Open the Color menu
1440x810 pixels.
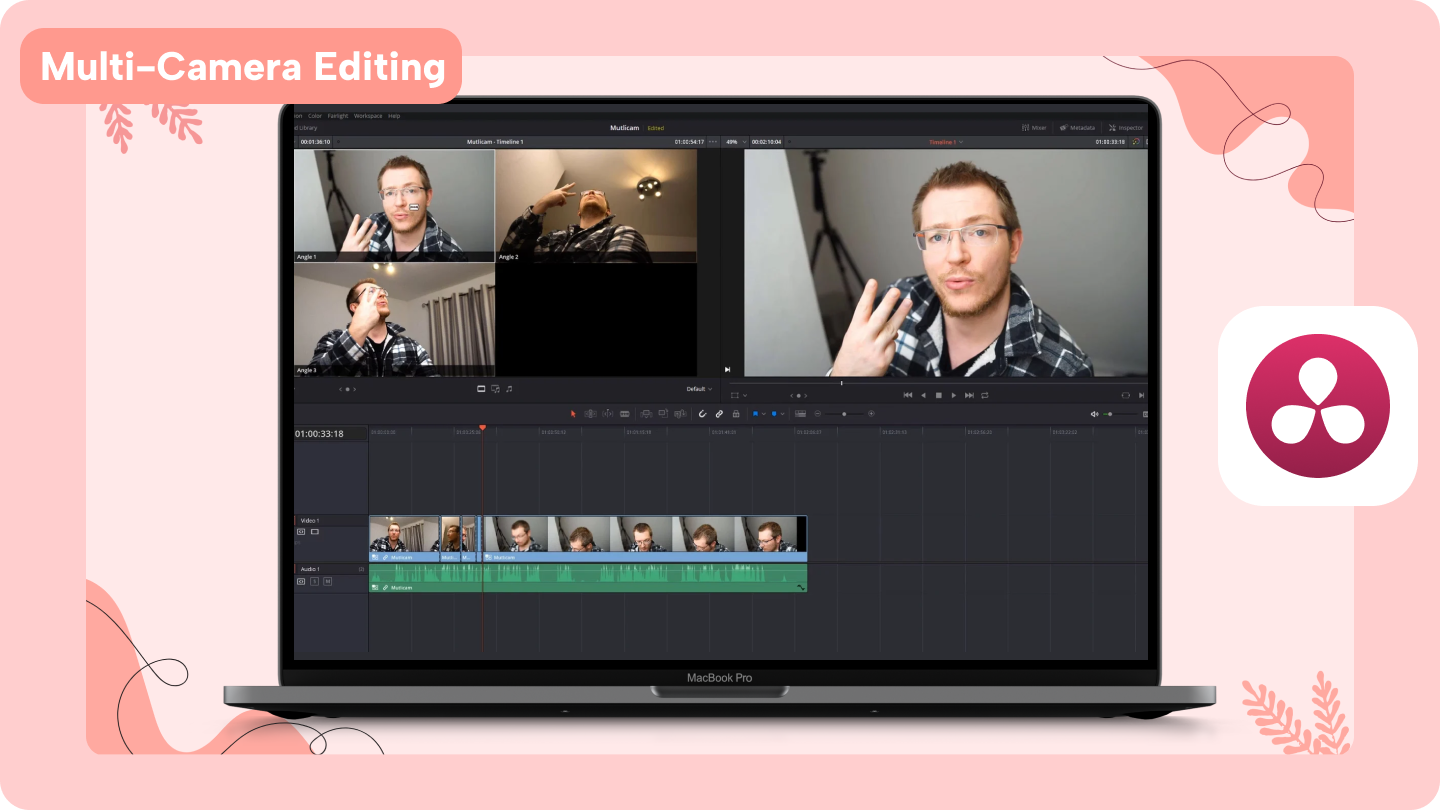click(315, 116)
